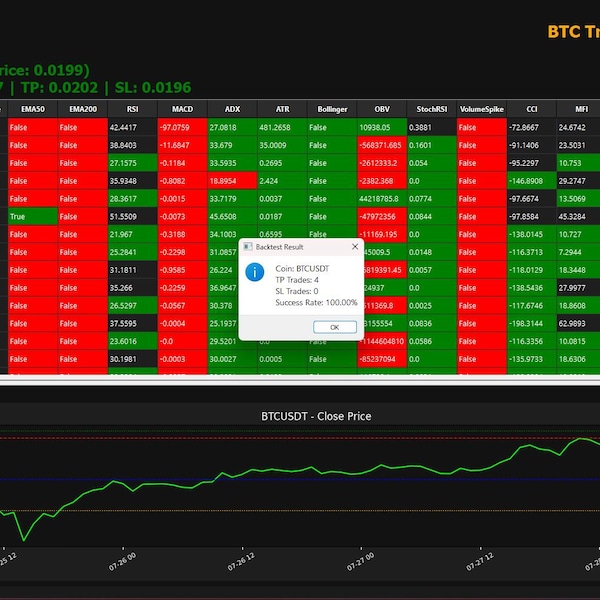Image resolution: width=600 pixels, height=600 pixels.
Task: Click ATR value 481.2658
Action: point(282,127)
